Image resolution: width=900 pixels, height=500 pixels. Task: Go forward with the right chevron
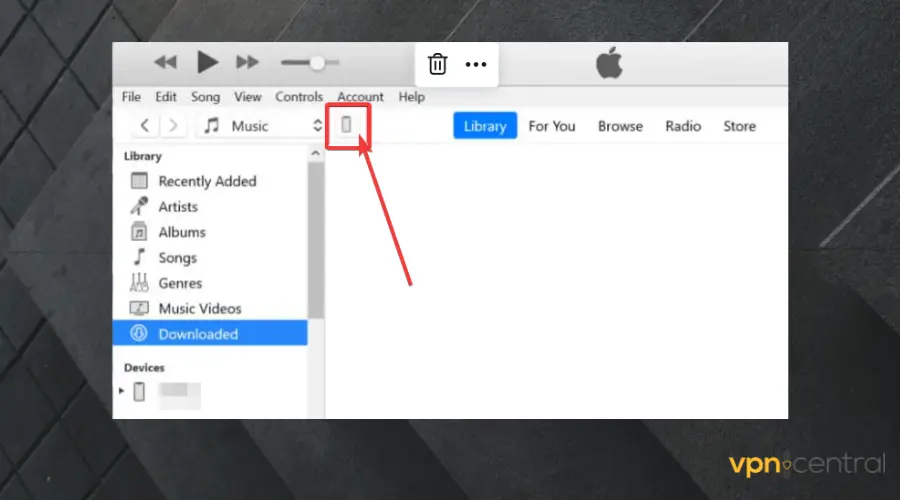click(173, 125)
